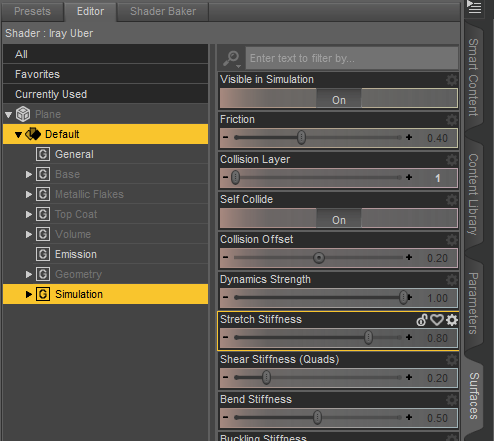This screenshot has height=441, width=494.
Task: Increase Friction with plus button
Action: (409, 137)
